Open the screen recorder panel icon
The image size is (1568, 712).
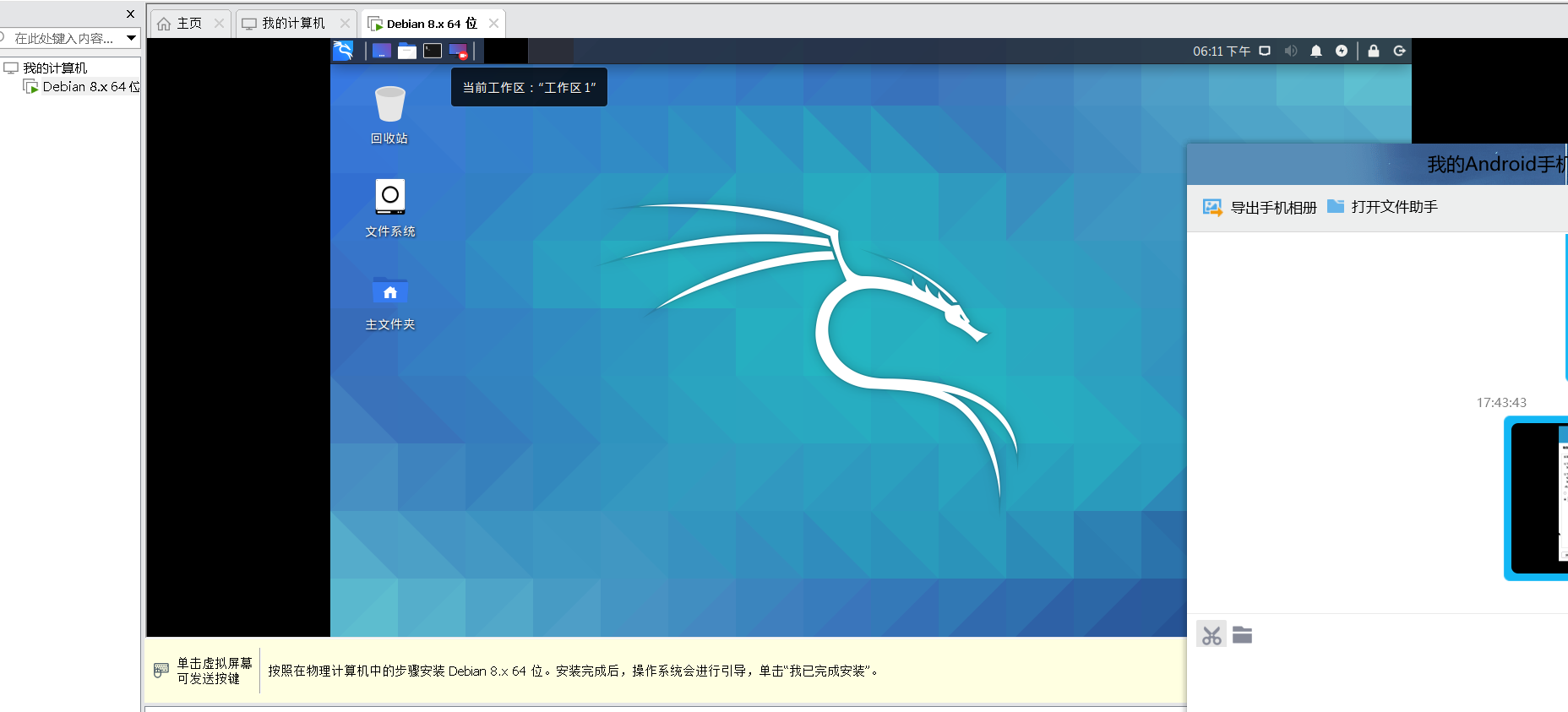[x=459, y=51]
